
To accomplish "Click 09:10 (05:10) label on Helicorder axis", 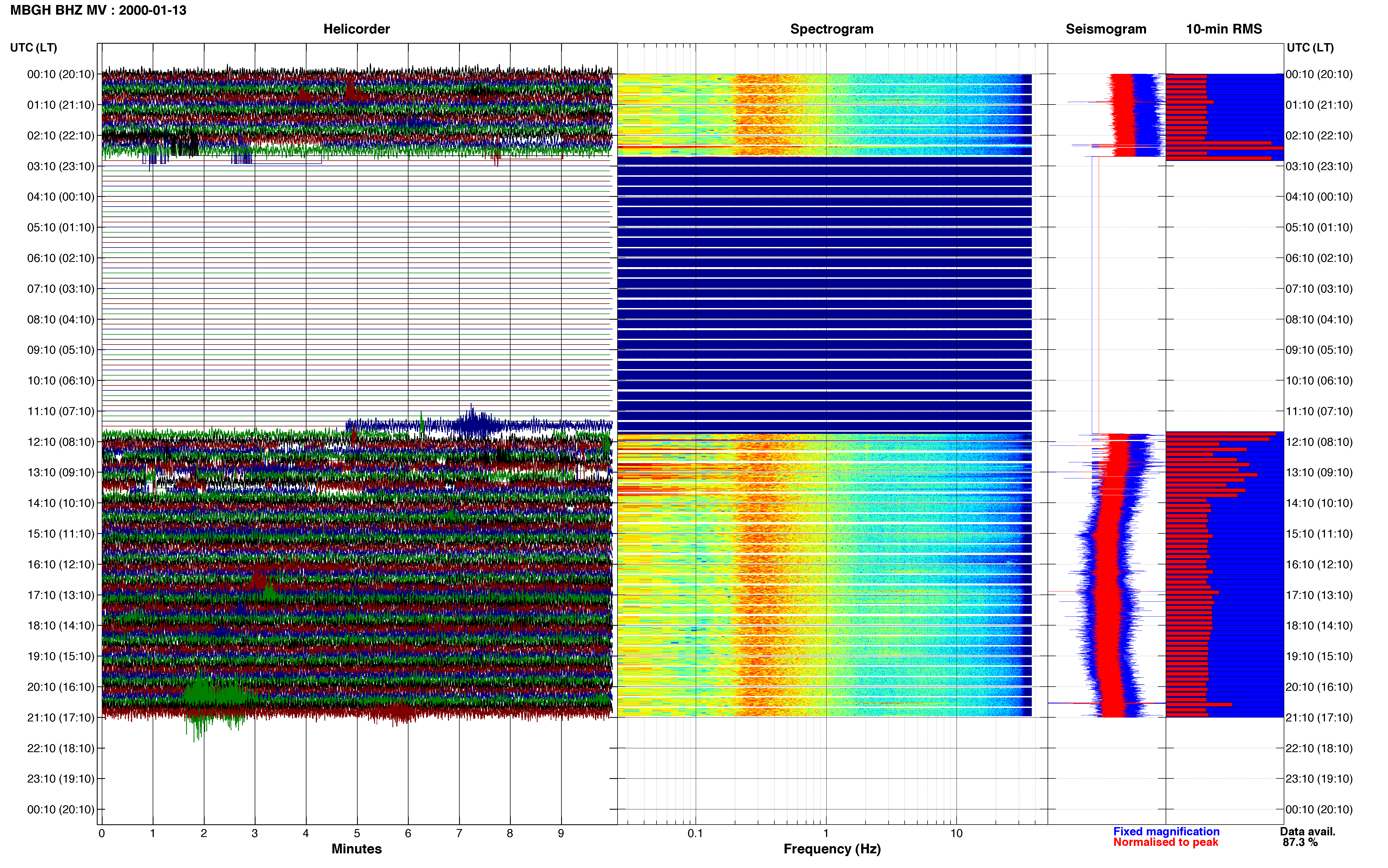I will click(61, 350).
